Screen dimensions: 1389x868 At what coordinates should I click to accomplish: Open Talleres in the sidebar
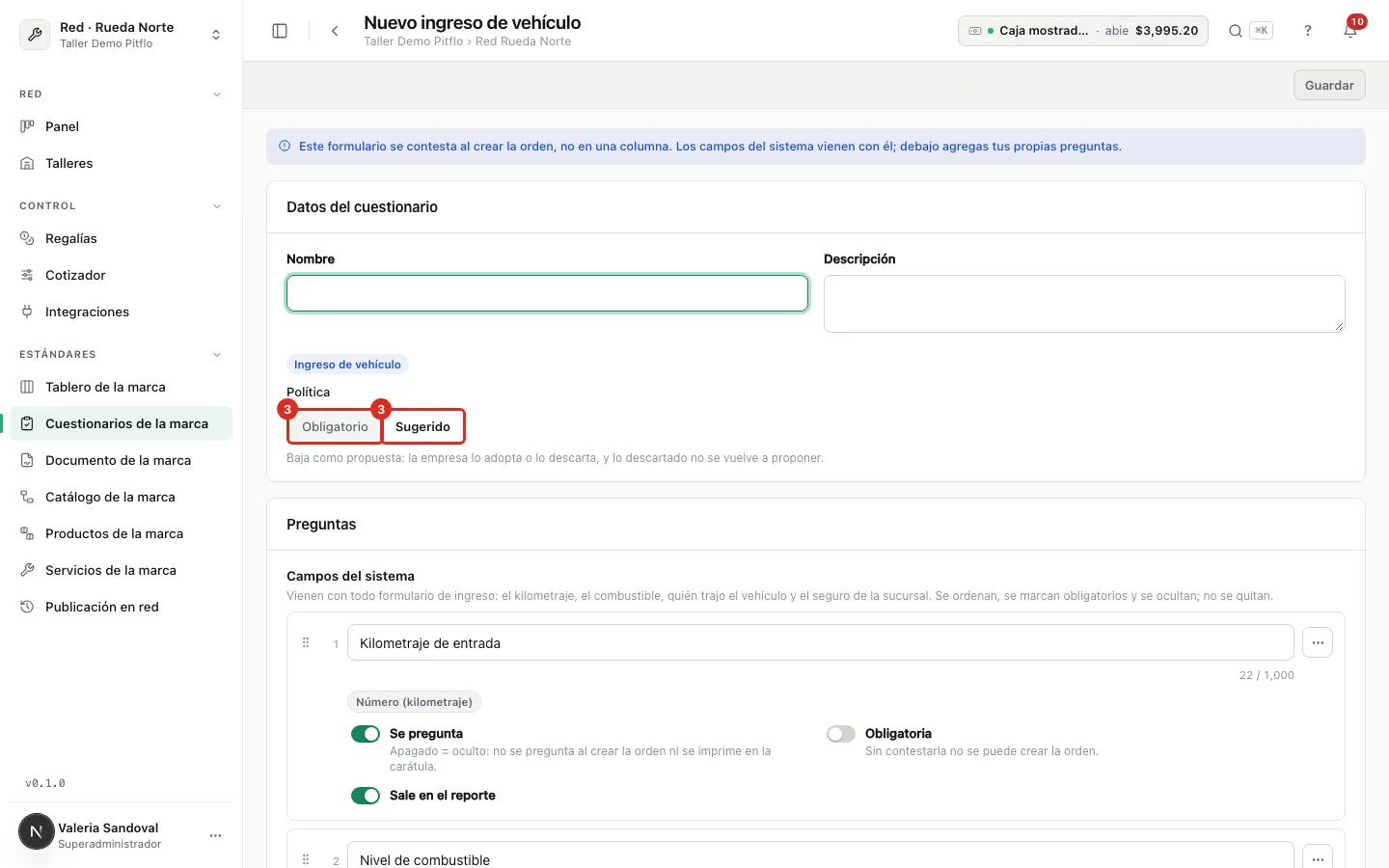122,163
